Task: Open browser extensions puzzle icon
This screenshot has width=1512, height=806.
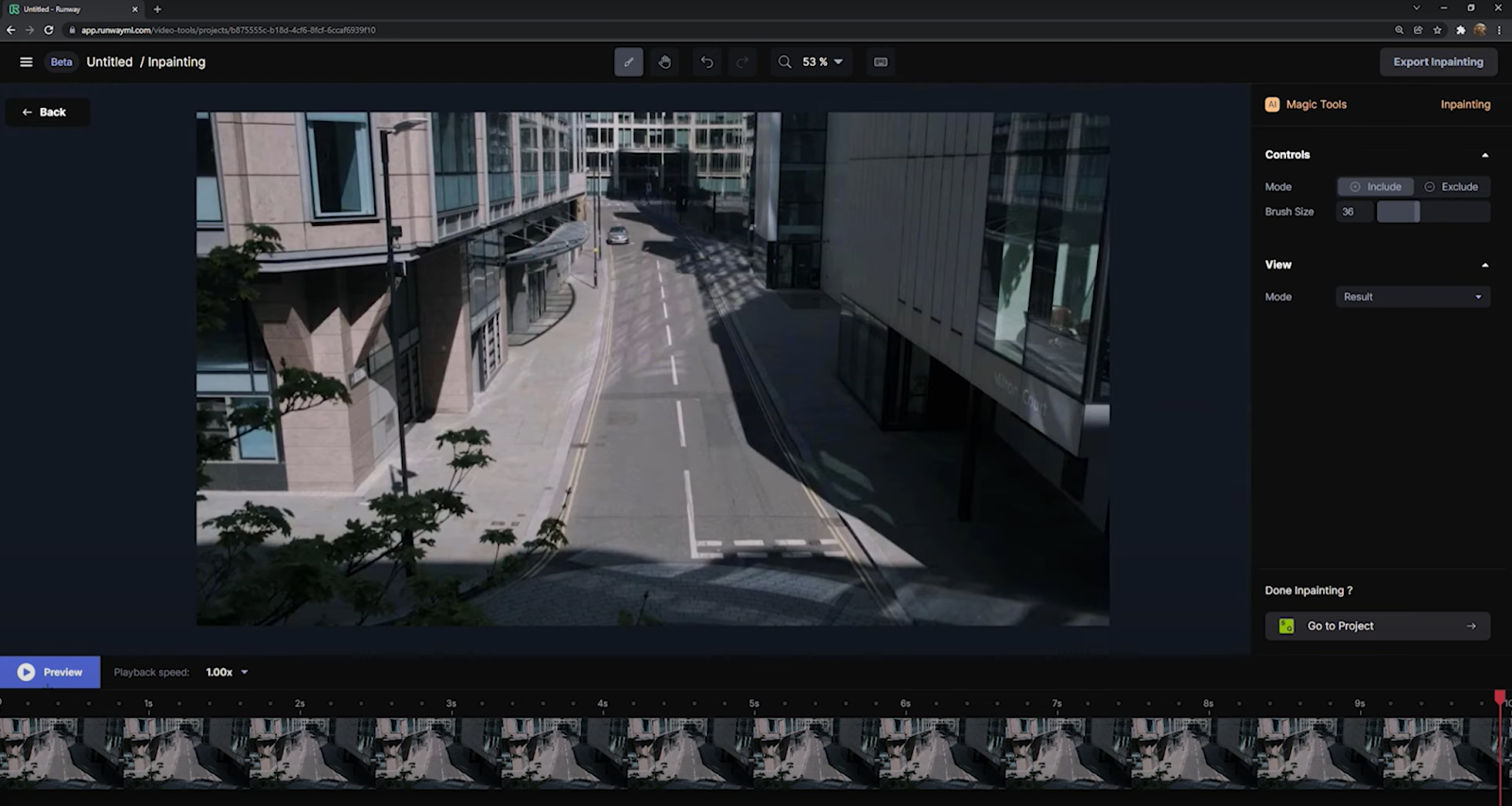Action: pos(1460,30)
